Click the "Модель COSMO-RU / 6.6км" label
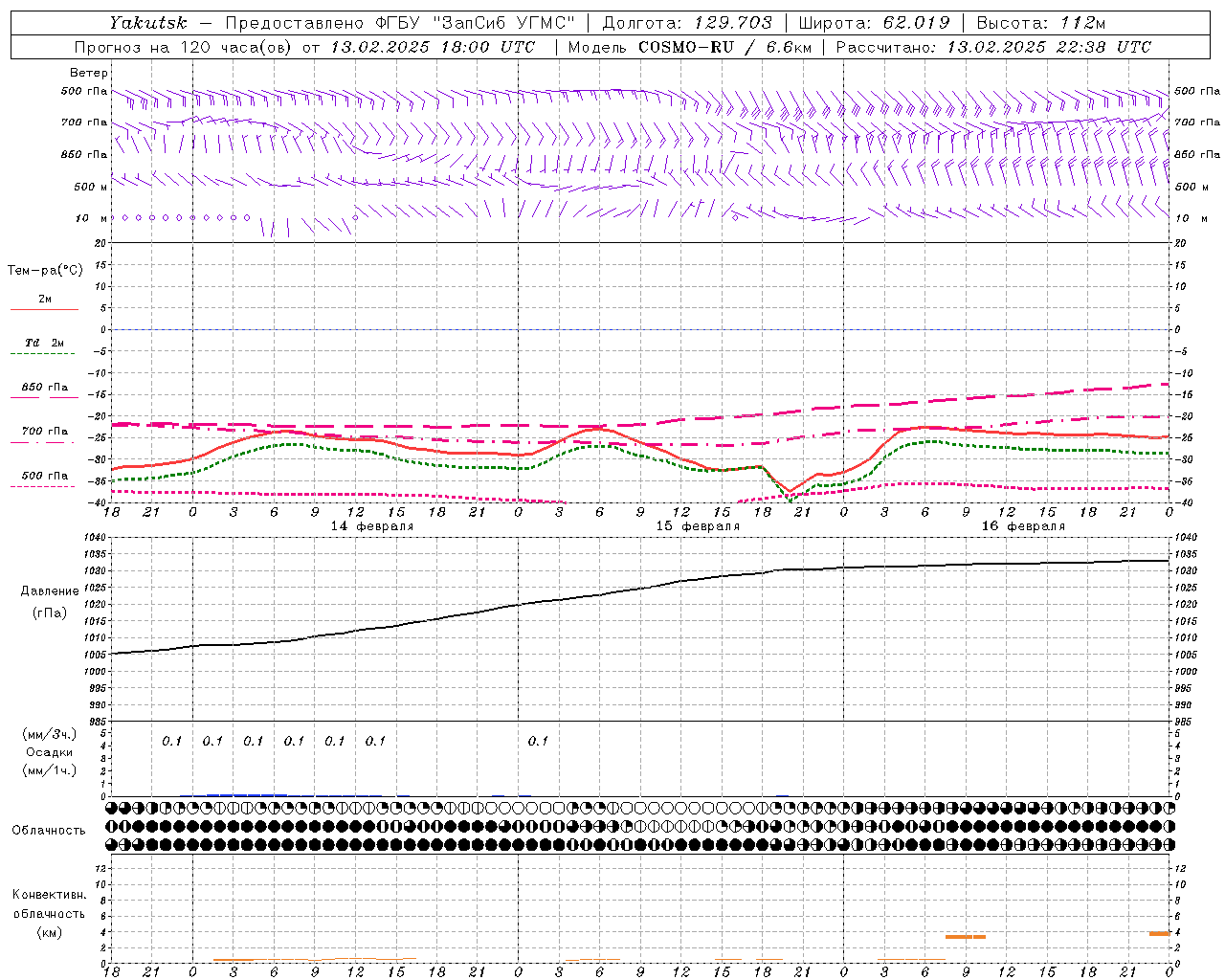This screenshot has width=1225, height=980. click(689, 47)
